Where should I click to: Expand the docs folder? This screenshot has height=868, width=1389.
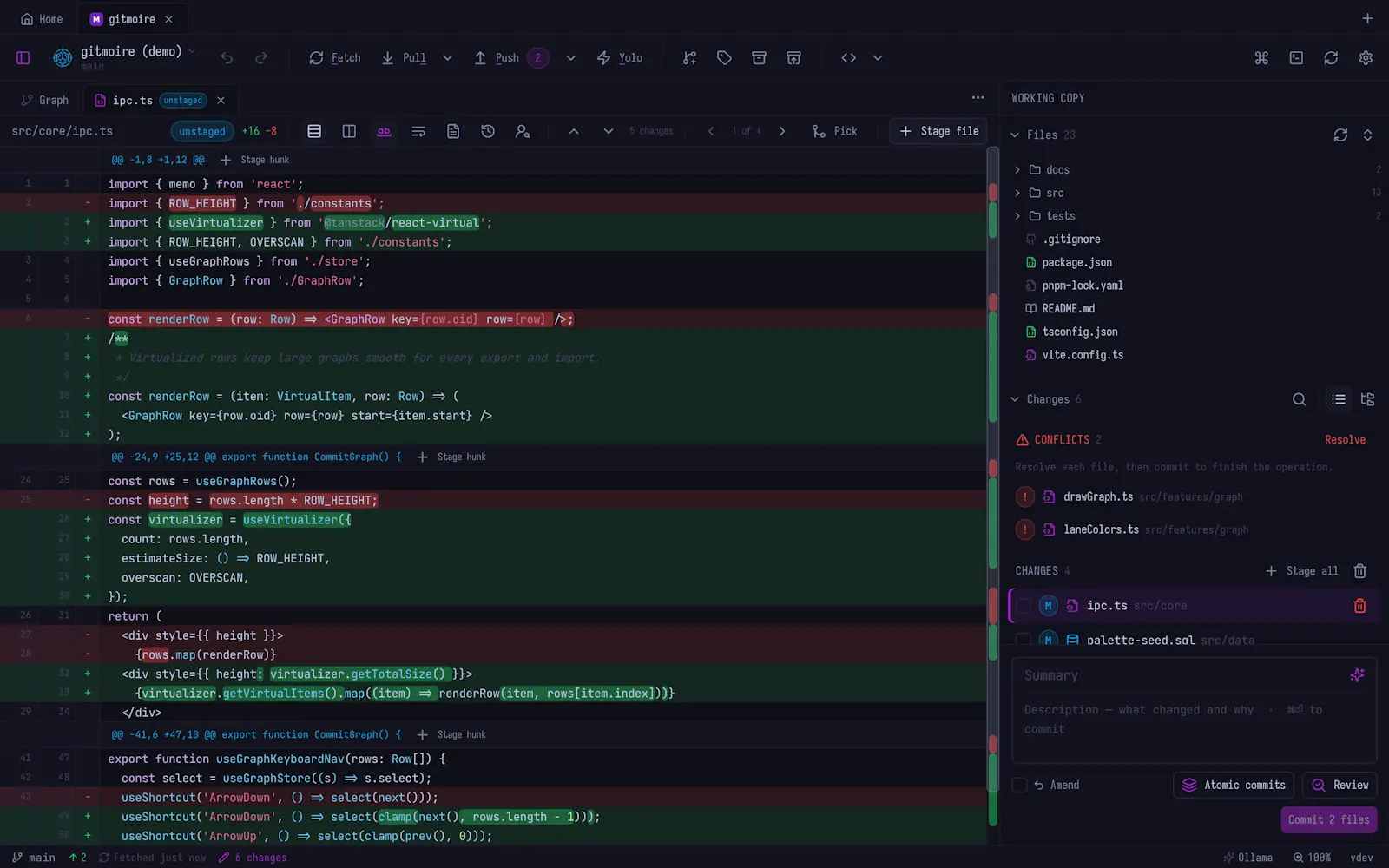pyautogui.click(x=1017, y=170)
